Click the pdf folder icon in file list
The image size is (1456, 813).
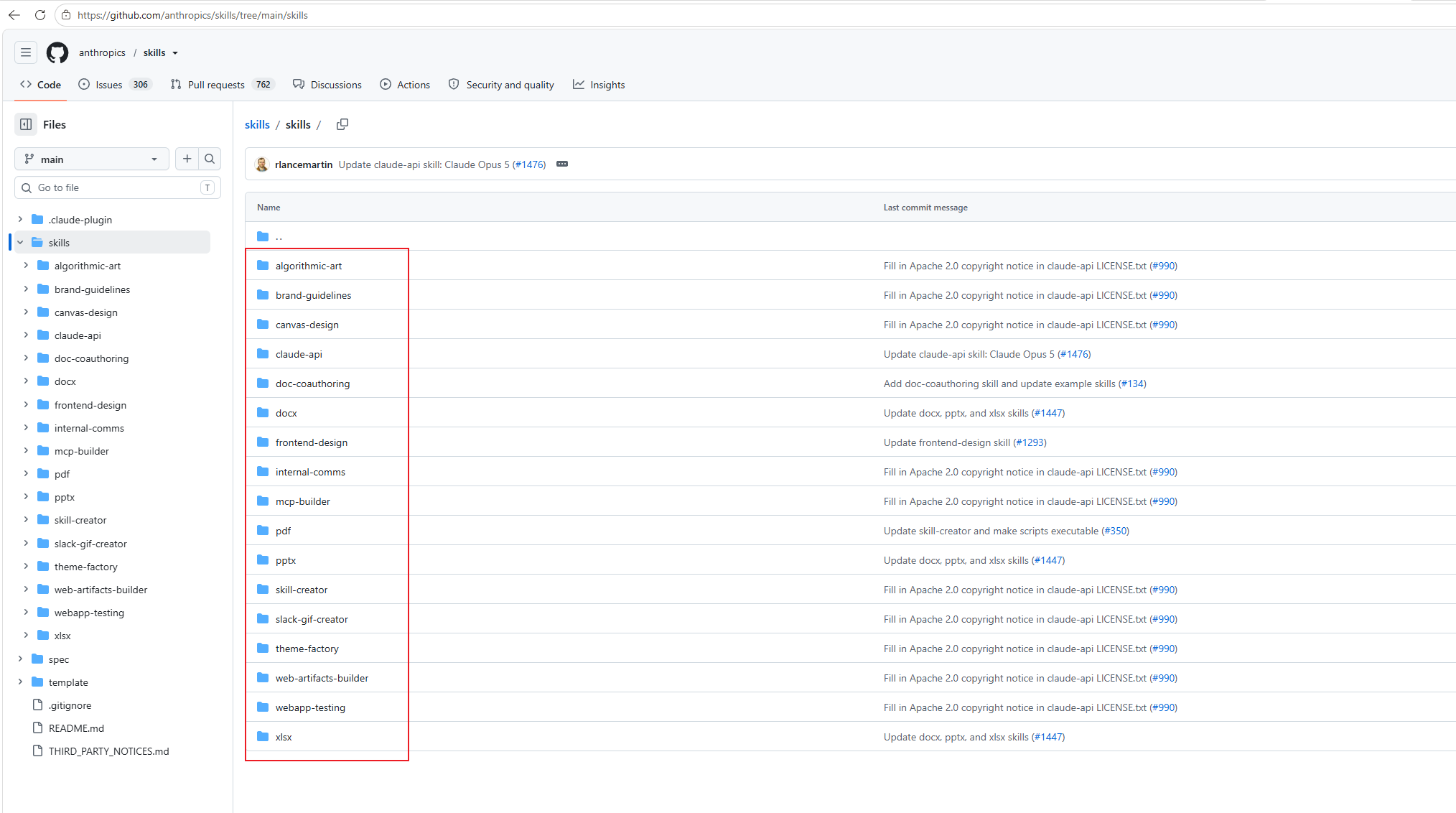coord(263,531)
